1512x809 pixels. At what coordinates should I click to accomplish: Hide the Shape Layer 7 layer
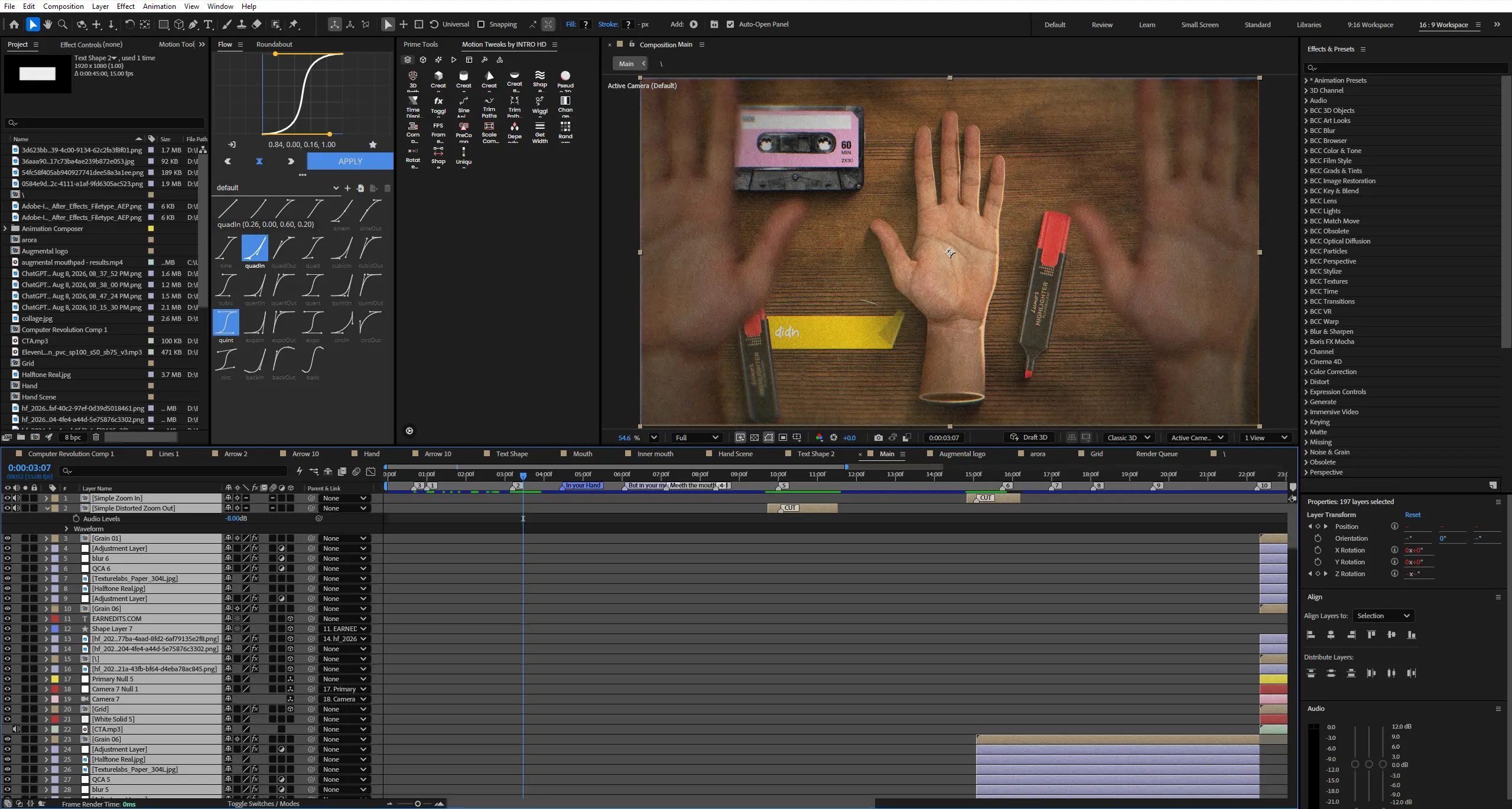click(8, 629)
